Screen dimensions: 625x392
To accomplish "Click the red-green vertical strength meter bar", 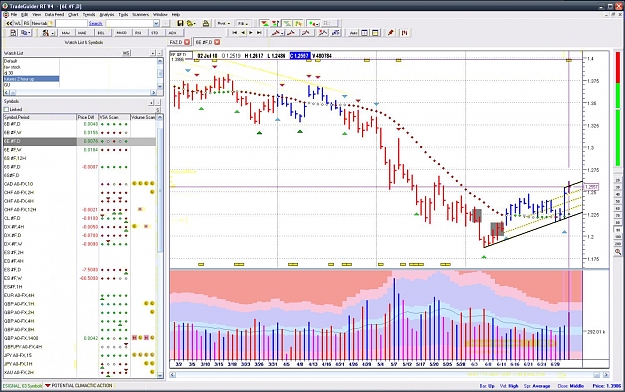I will 618,109.
